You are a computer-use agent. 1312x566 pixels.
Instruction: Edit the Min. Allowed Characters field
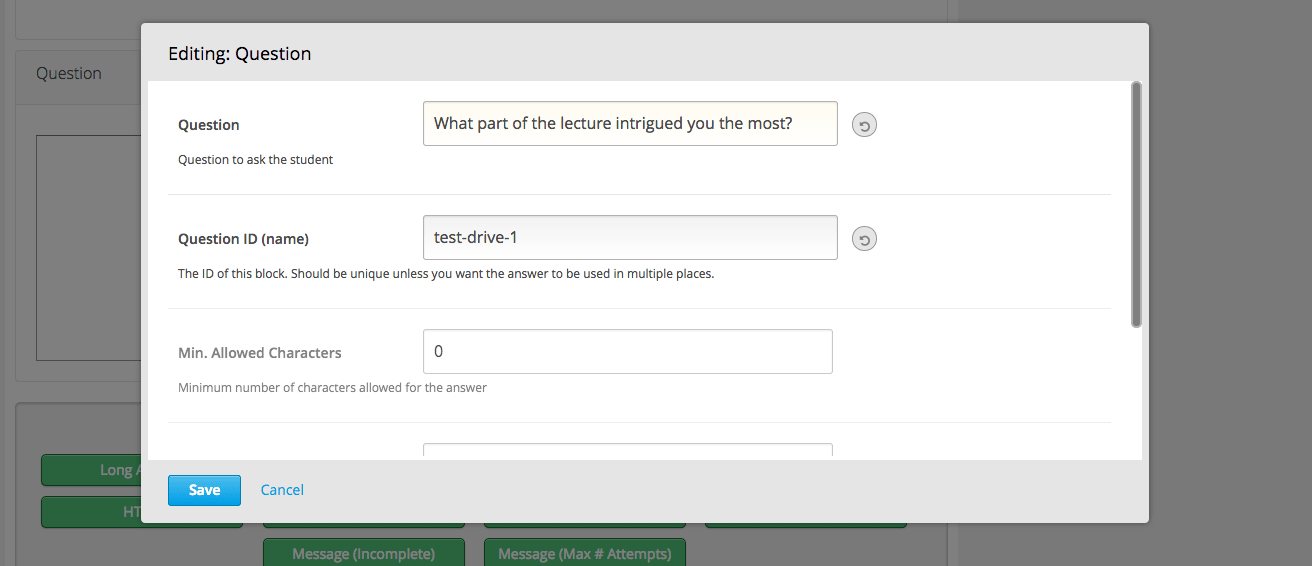click(628, 351)
